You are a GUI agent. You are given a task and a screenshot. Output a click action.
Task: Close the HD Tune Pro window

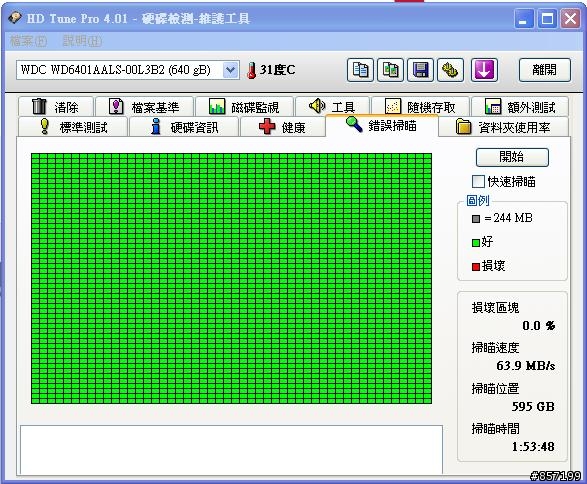click(570, 18)
